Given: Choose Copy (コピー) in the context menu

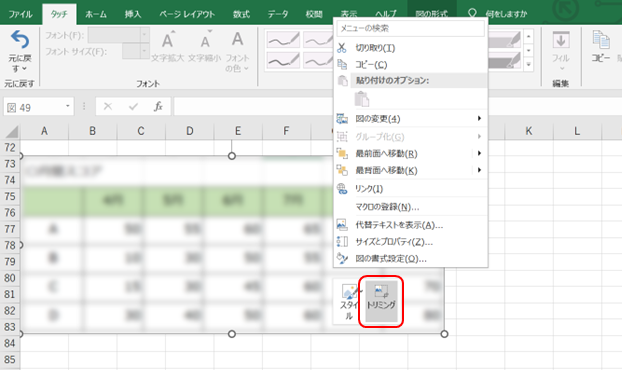Looking at the screenshot, I should click(x=411, y=65).
